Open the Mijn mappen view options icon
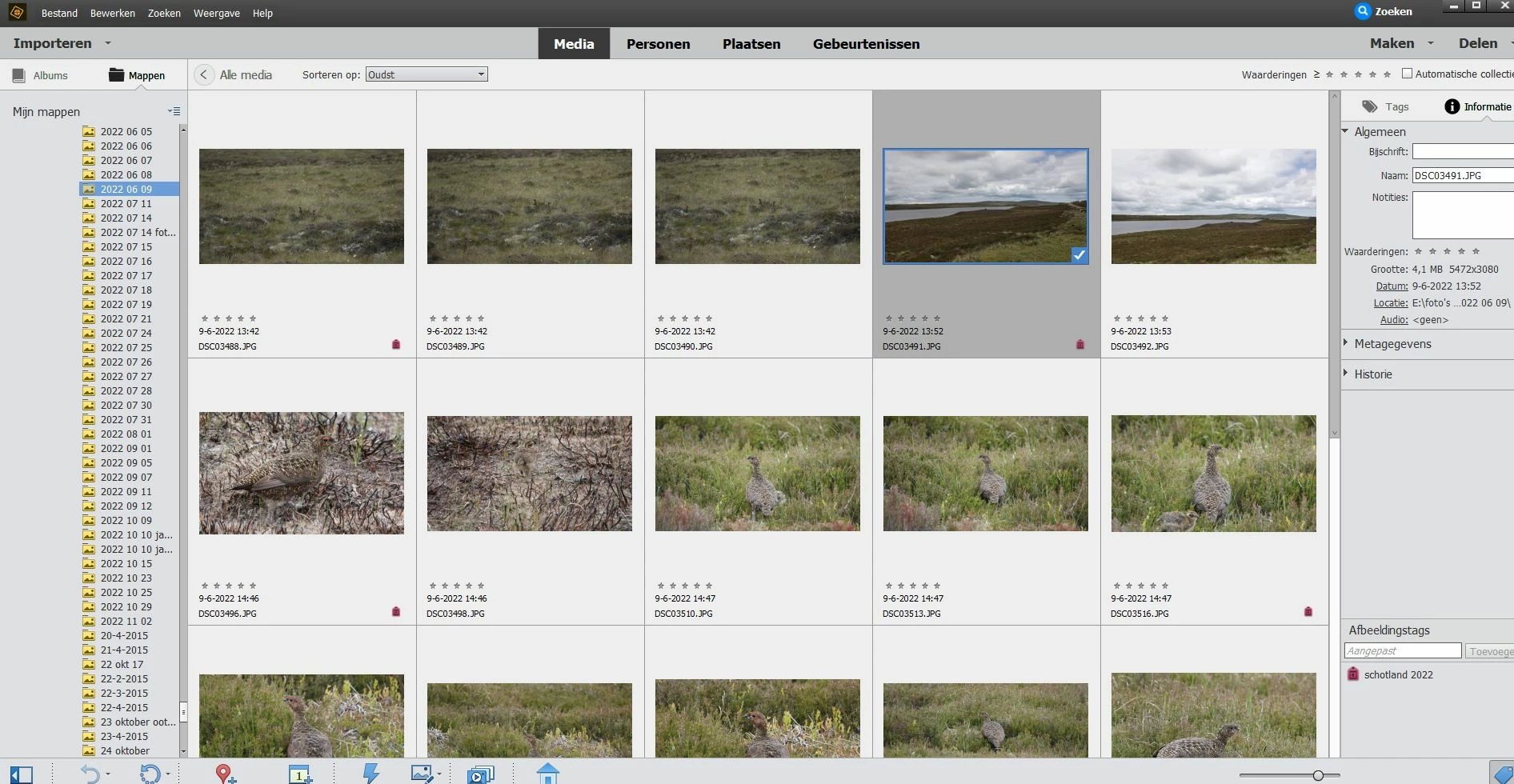The image size is (1514, 784). click(174, 111)
